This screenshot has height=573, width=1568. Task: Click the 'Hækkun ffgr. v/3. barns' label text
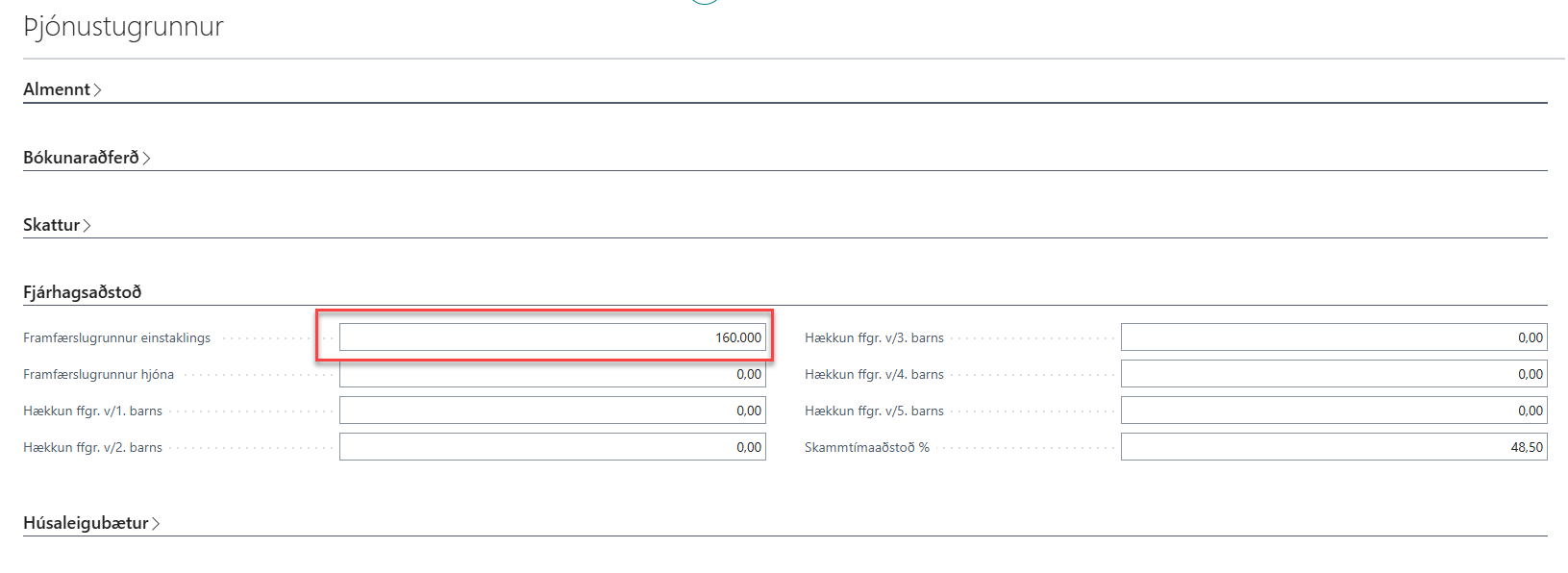click(874, 337)
